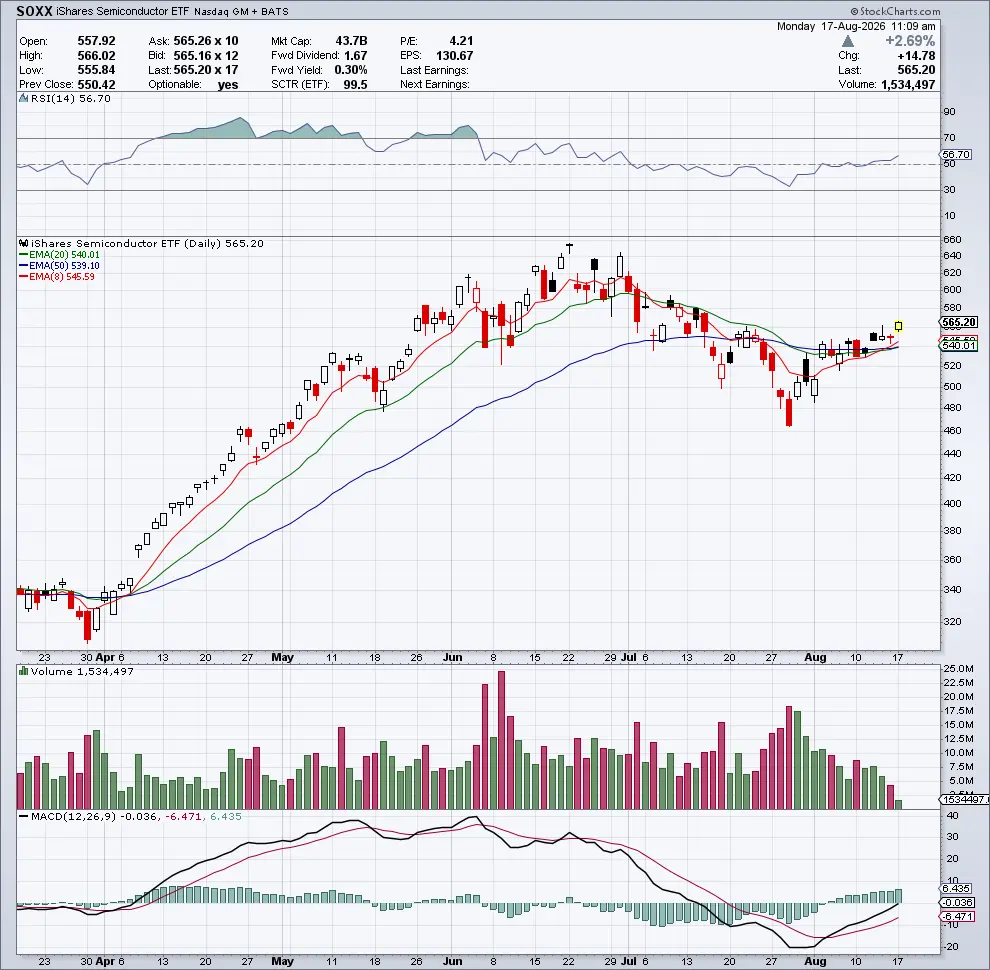Click the MACD value tag -0.036
The width and height of the screenshot is (990, 970).
957,902
